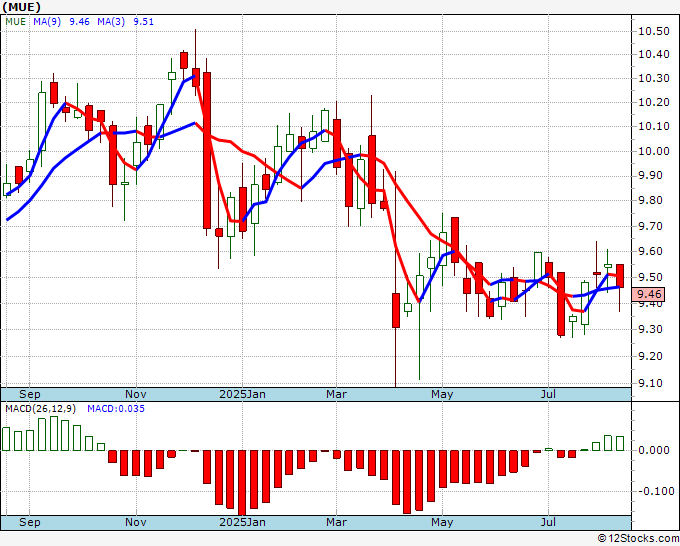Click May on the price chart time axis

click(442, 394)
